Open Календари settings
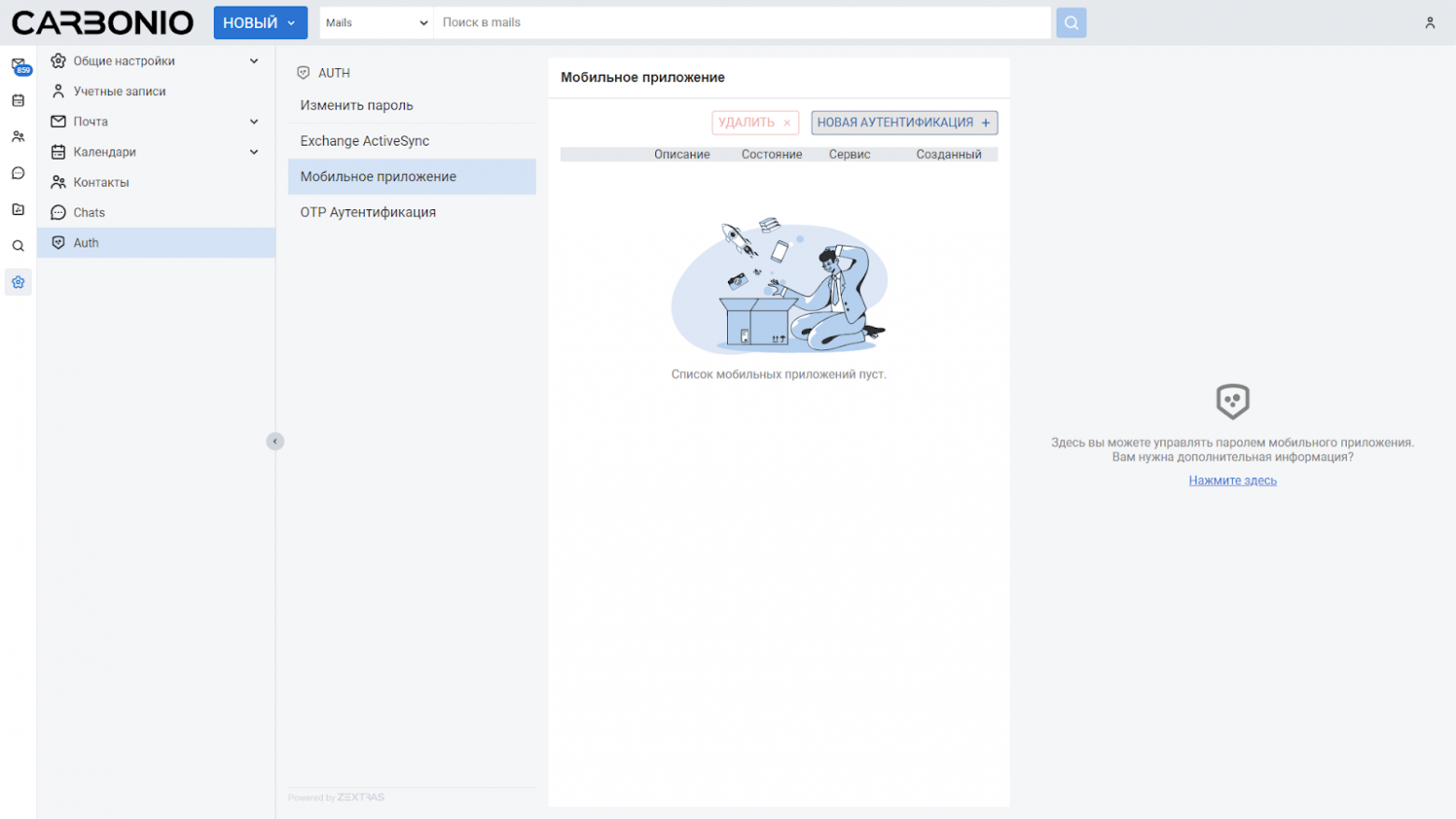Screen dimensions: 1456x819 coord(156,151)
